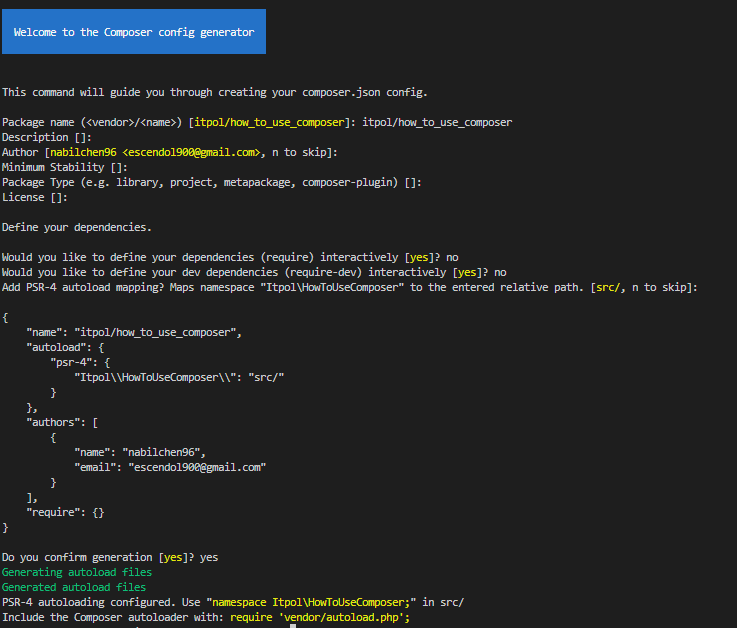Click the 'Package Type (e.g. library, project' line
Viewport: 737px width, 628px height.
[212, 182]
